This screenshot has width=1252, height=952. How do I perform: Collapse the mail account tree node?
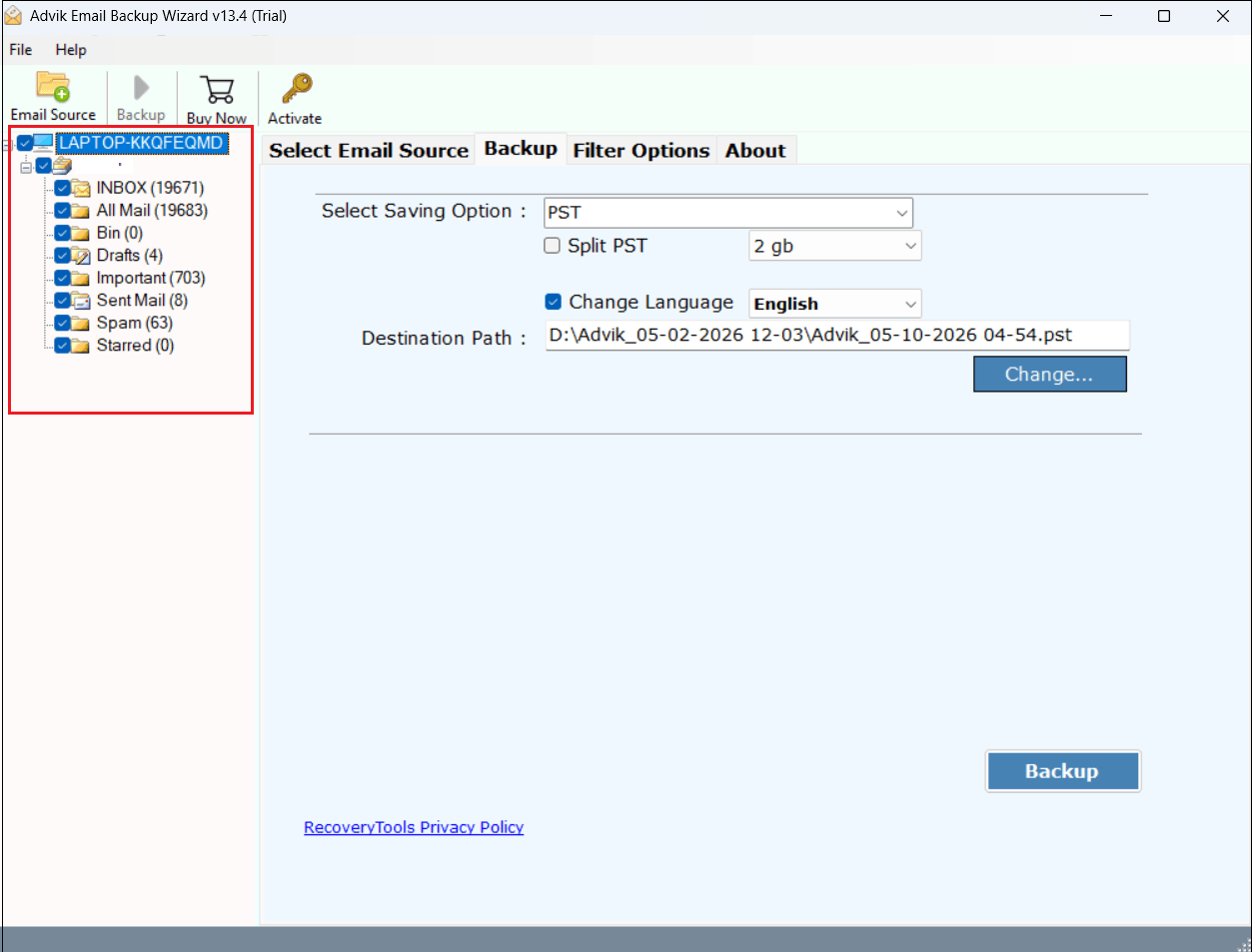[x=26, y=167]
